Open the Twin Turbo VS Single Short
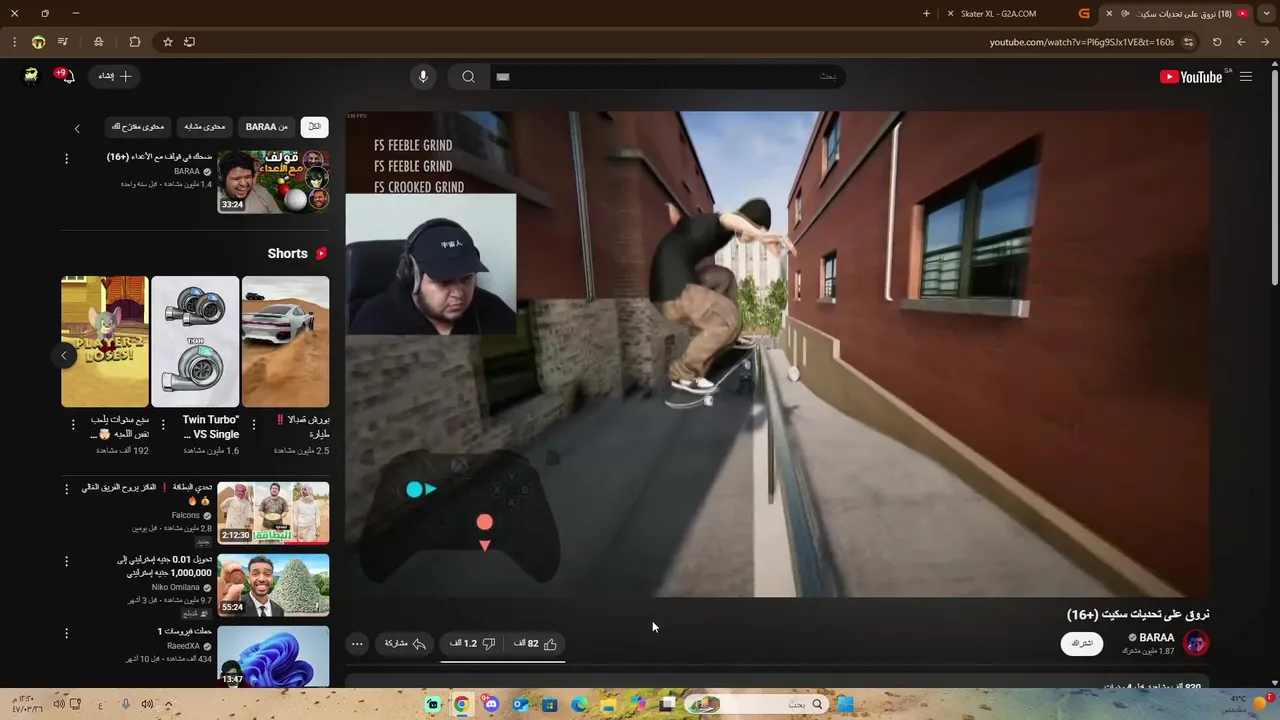 (x=195, y=342)
